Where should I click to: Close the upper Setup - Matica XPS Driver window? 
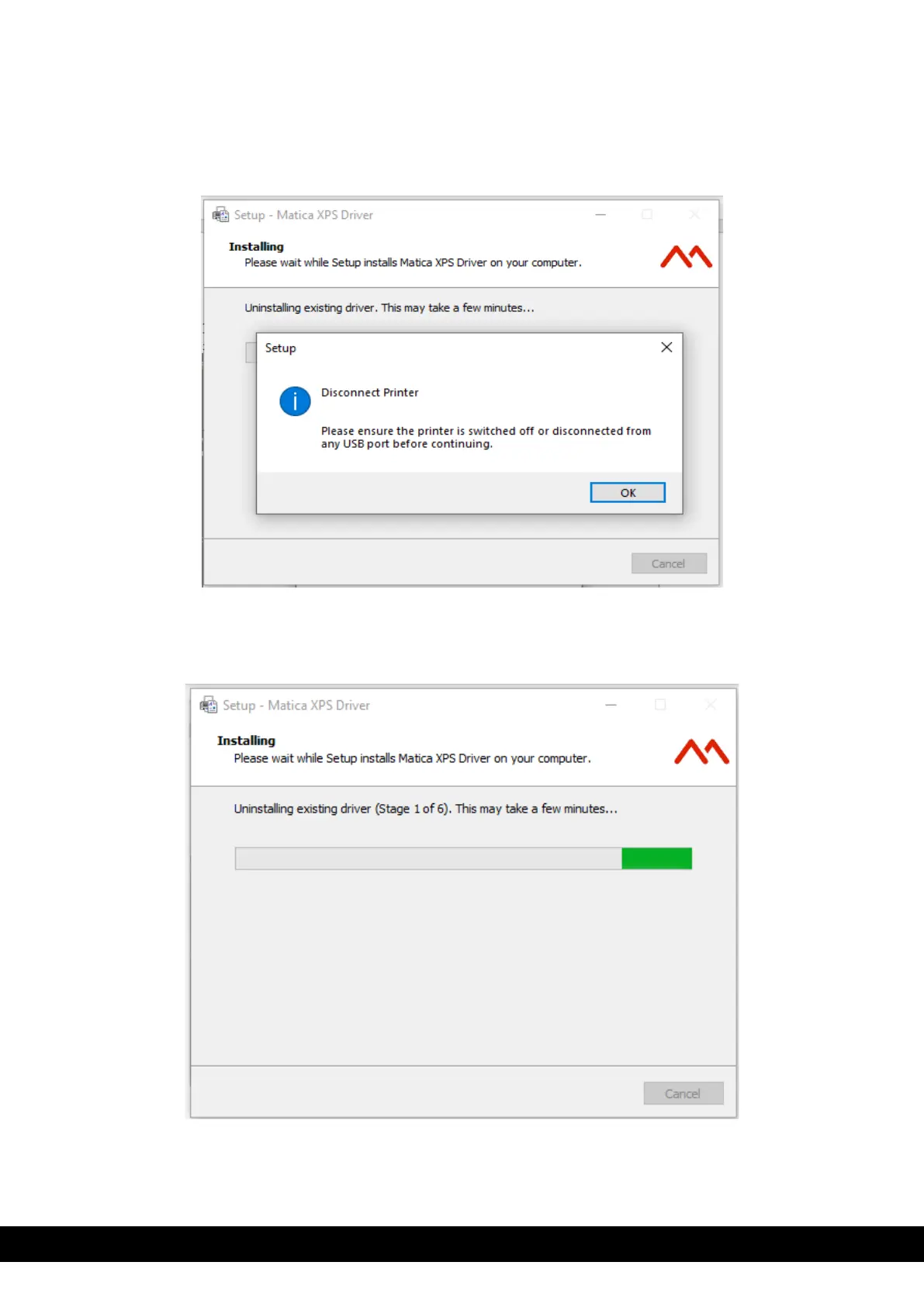tap(694, 214)
